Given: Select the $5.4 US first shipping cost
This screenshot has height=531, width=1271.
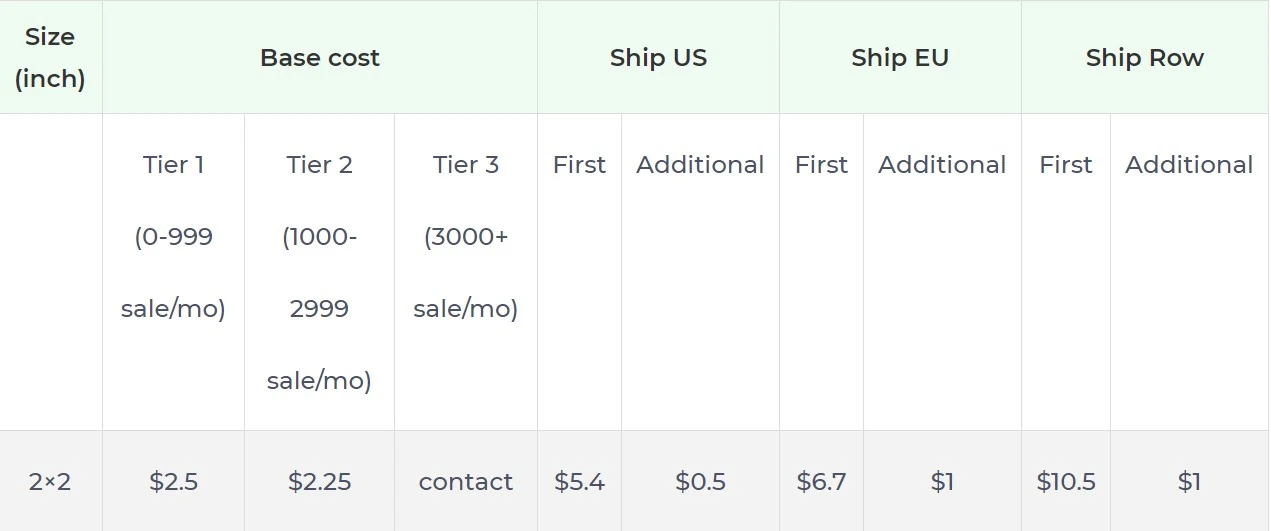Looking at the screenshot, I should coord(579,482).
